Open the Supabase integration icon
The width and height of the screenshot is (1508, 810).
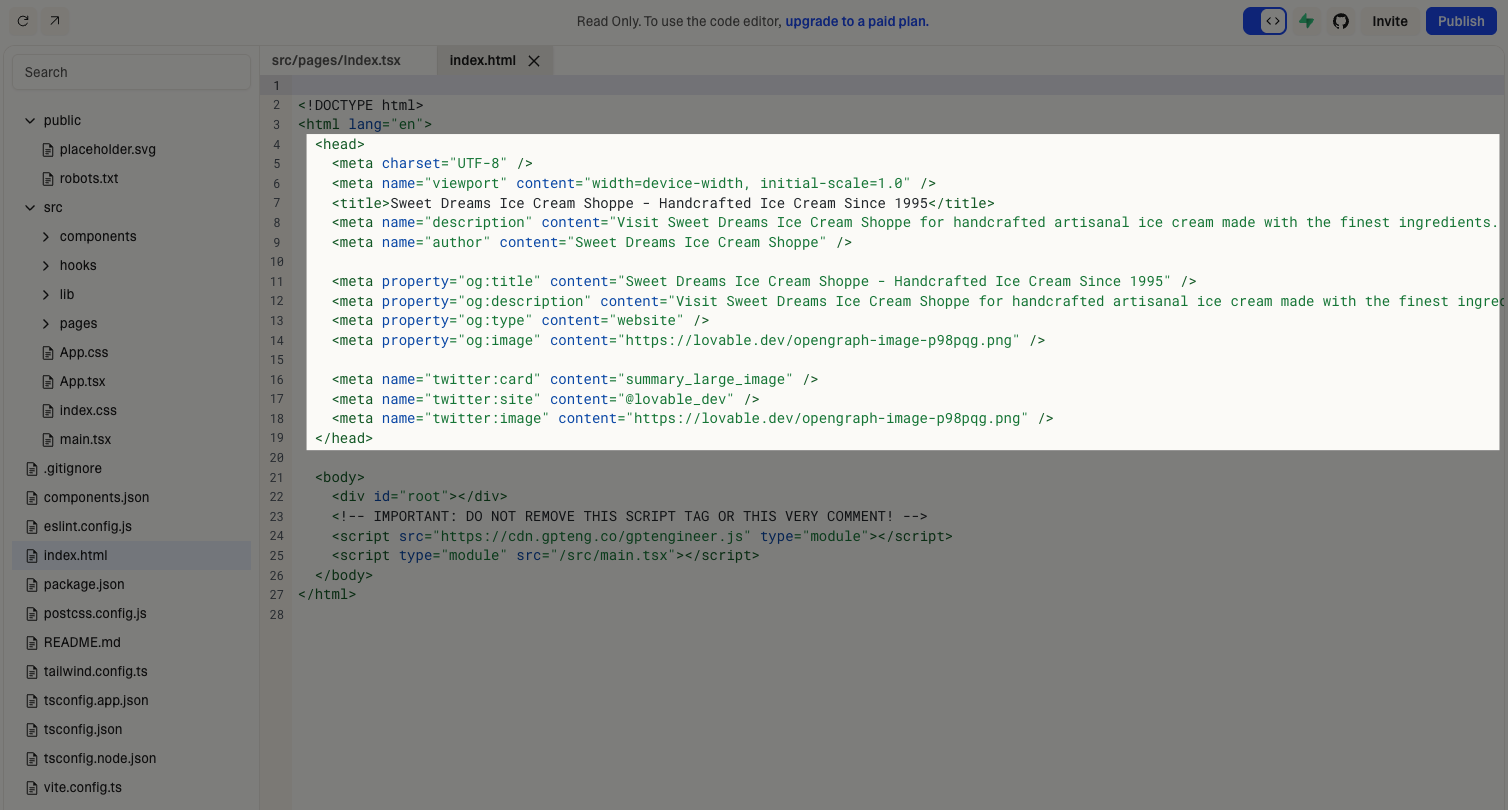pos(1307,20)
